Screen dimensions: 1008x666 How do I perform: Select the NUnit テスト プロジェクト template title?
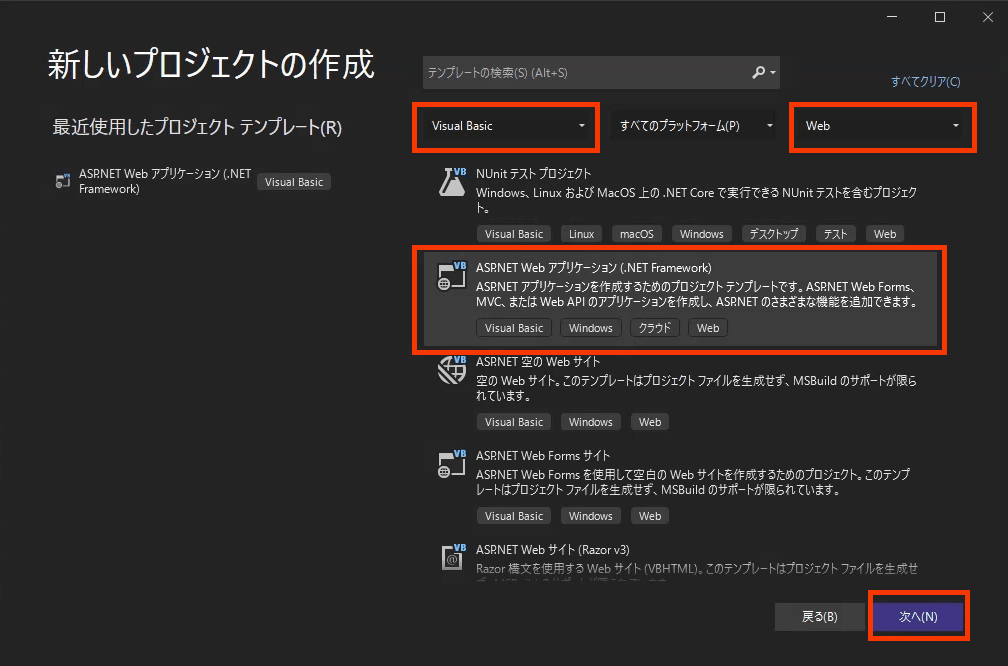[533, 174]
